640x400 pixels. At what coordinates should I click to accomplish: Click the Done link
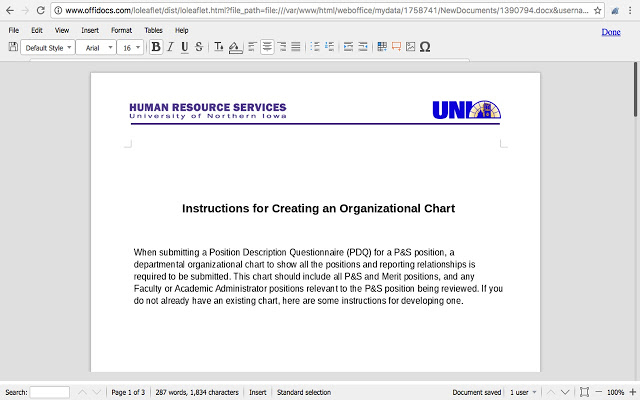[611, 32]
